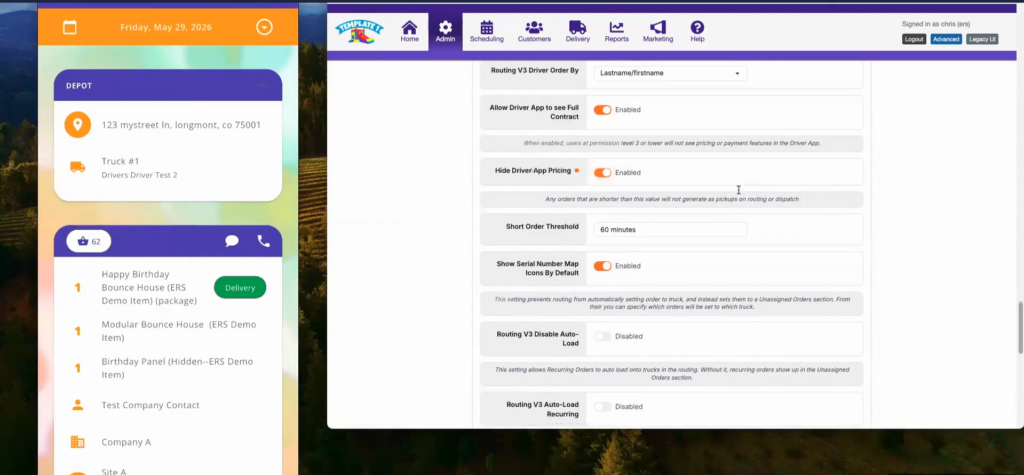Expand the date dropdown circle arrow
This screenshot has width=1024, height=475.
tap(264, 27)
